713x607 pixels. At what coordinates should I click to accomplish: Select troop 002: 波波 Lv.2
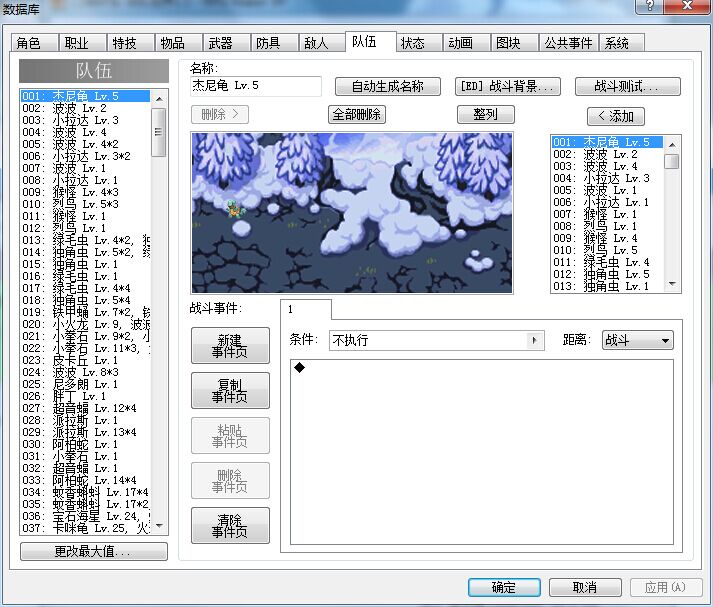[x=85, y=108]
